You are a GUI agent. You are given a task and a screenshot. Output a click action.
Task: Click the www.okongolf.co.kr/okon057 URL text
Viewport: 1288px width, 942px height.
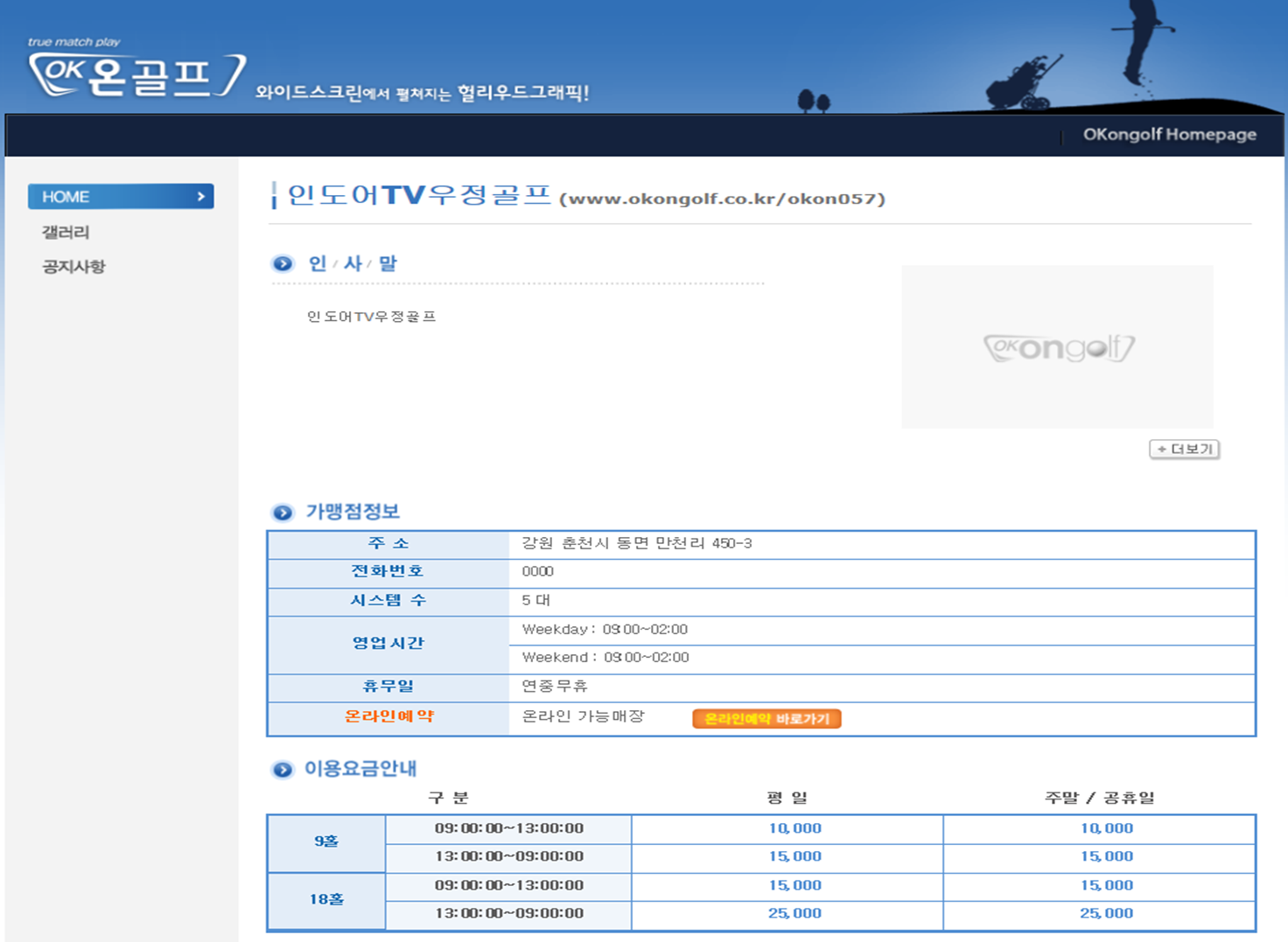(x=722, y=199)
